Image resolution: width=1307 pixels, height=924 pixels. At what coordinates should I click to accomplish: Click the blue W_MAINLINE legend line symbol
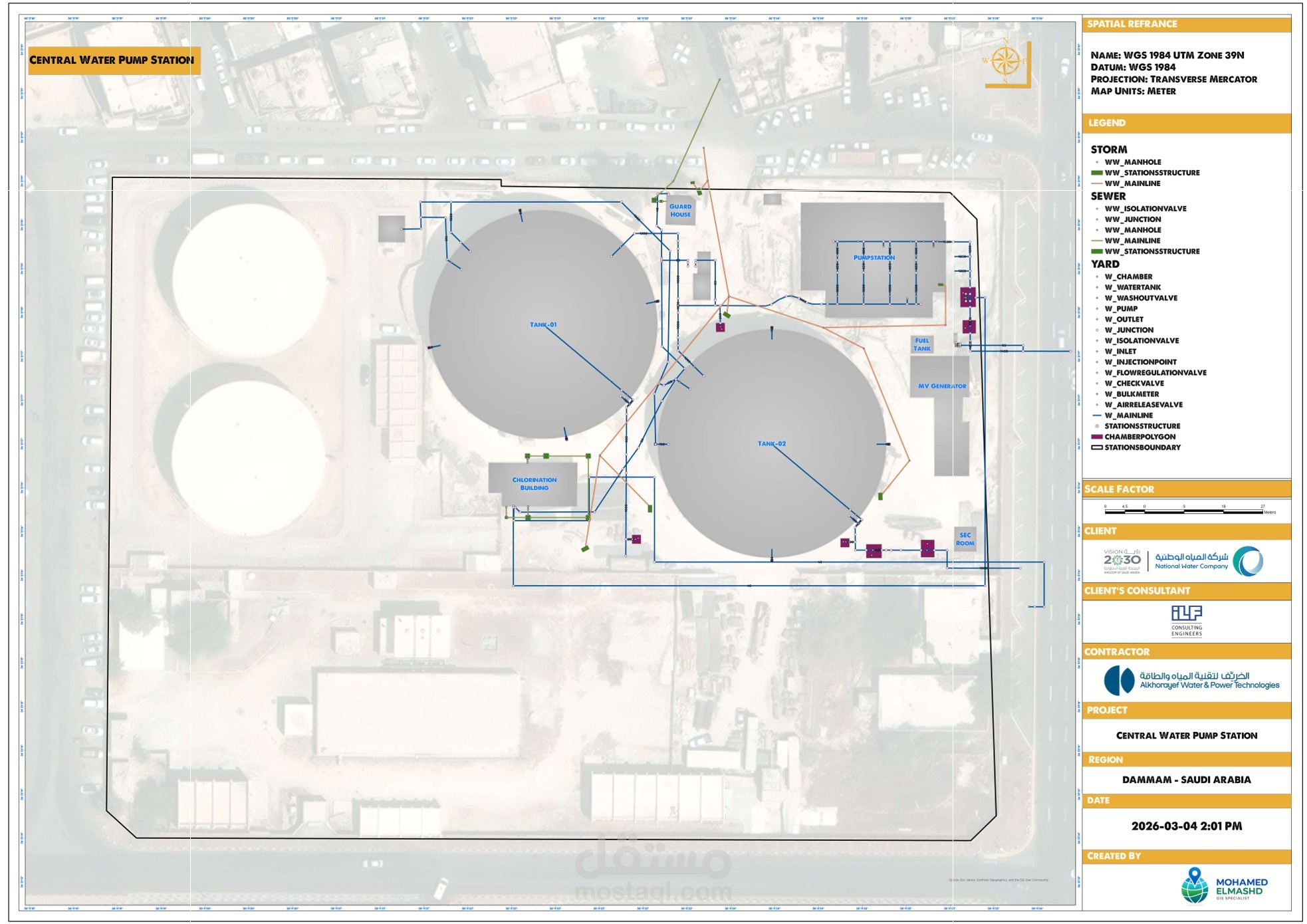[x=1097, y=415]
